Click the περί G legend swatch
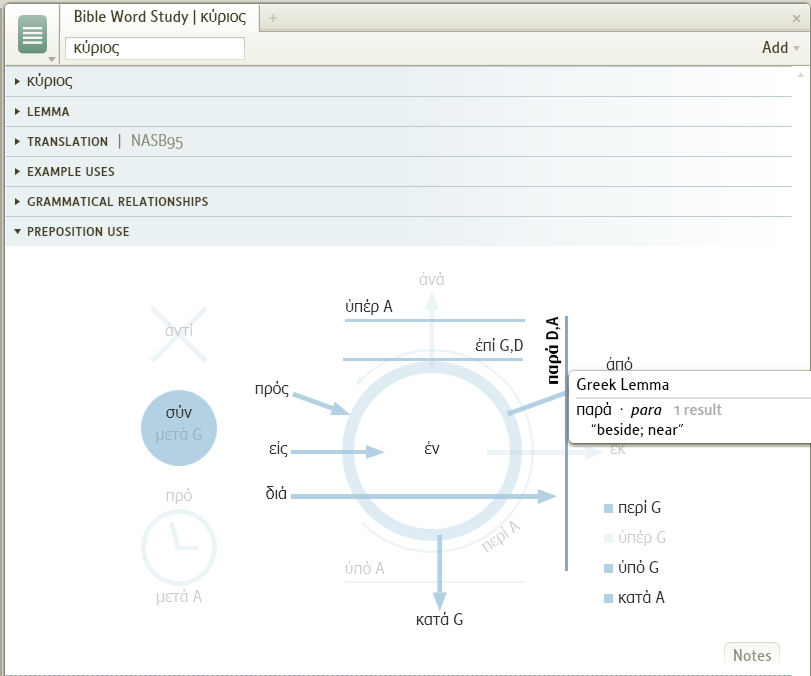 608,508
